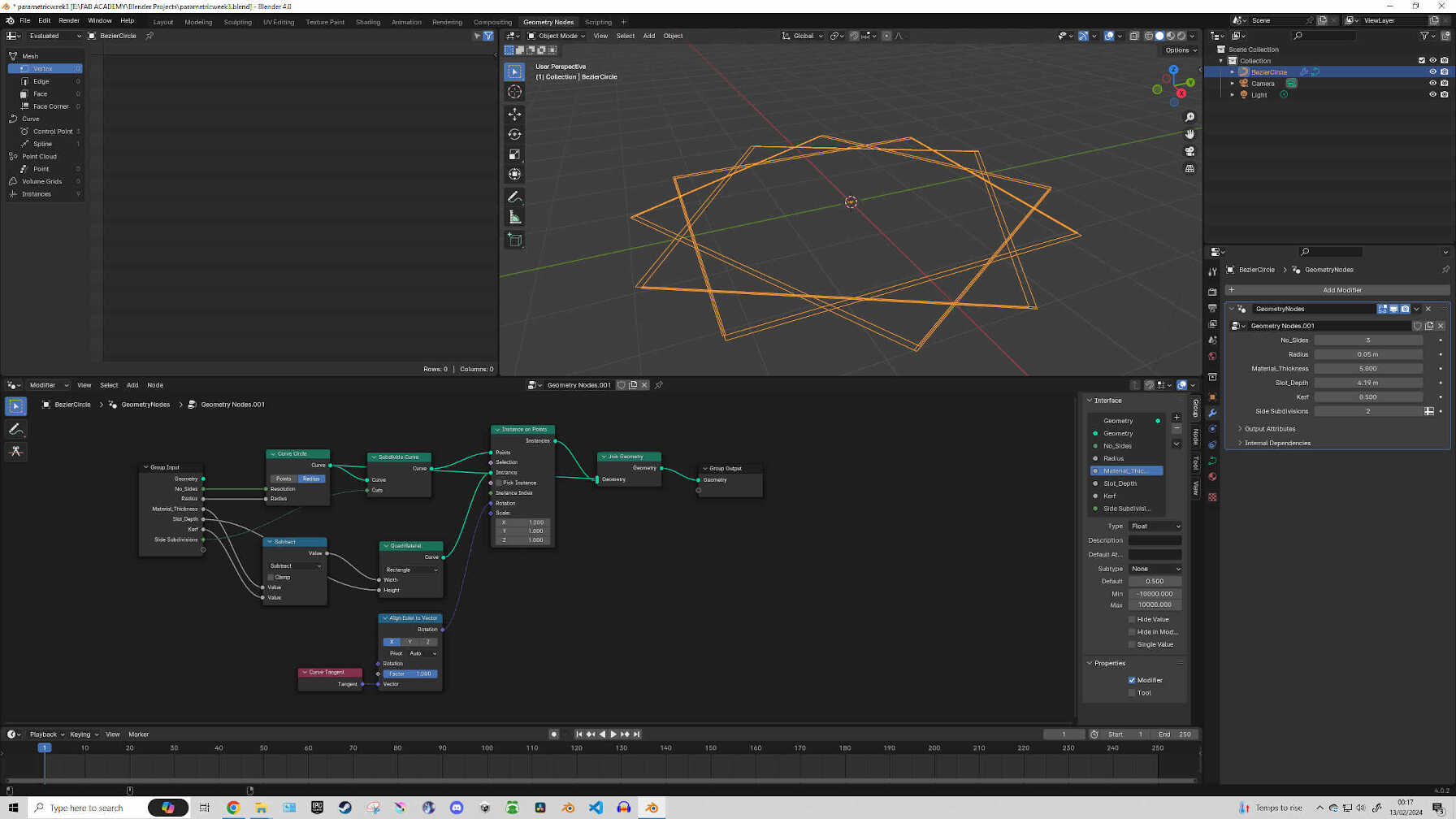Add new interface socket with plus icon
1456x819 pixels.
click(1176, 417)
